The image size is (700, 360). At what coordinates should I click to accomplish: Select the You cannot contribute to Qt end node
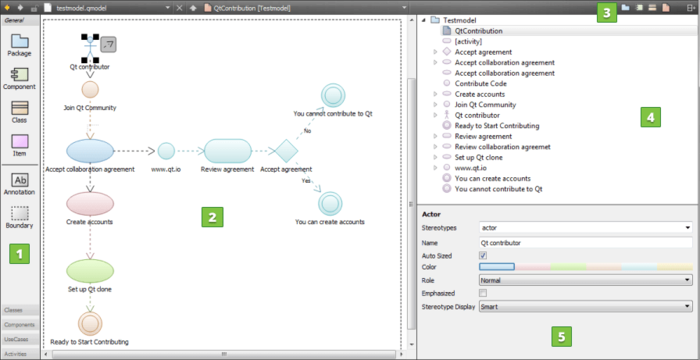(x=333, y=95)
